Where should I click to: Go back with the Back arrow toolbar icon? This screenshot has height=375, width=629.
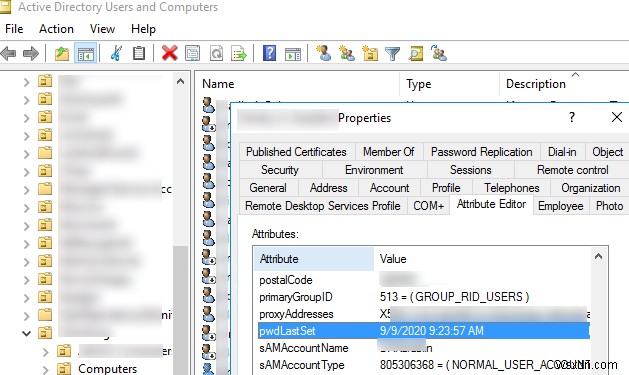pos(8,53)
